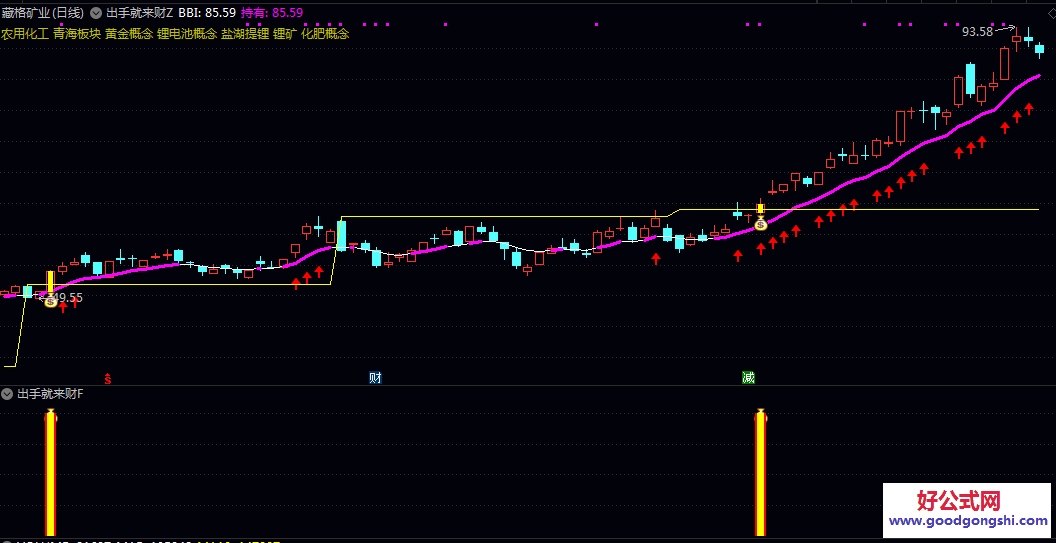Click the second yellow-red signal bar in 出手就来财F
The width and height of the screenshot is (1056, 543).
pos(760,472)
